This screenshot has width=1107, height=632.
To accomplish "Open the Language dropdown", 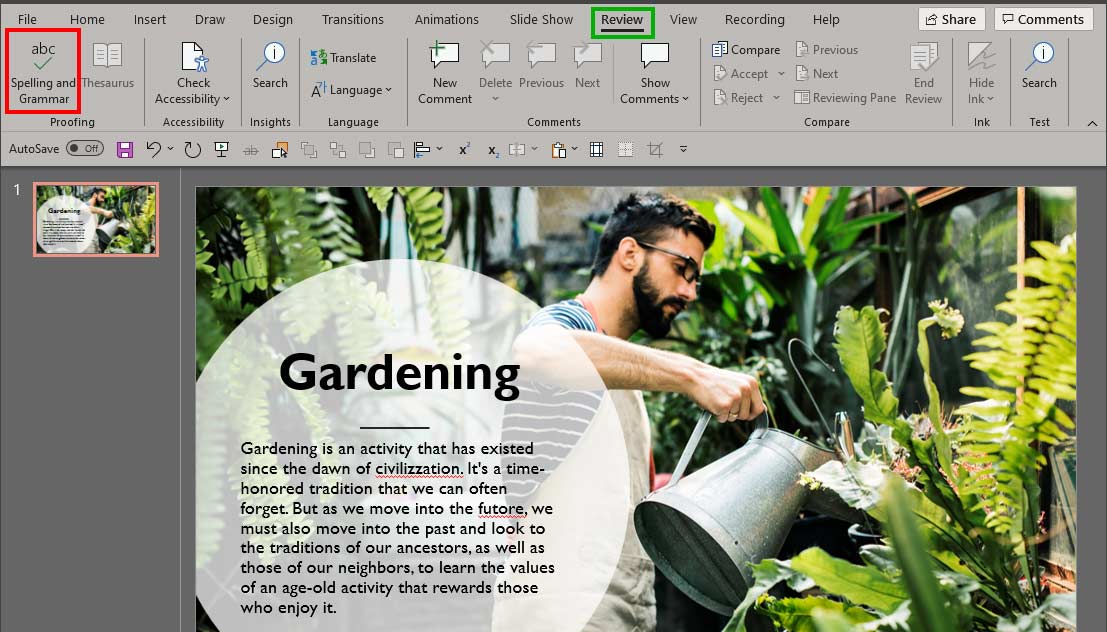I will coord(351,90).
